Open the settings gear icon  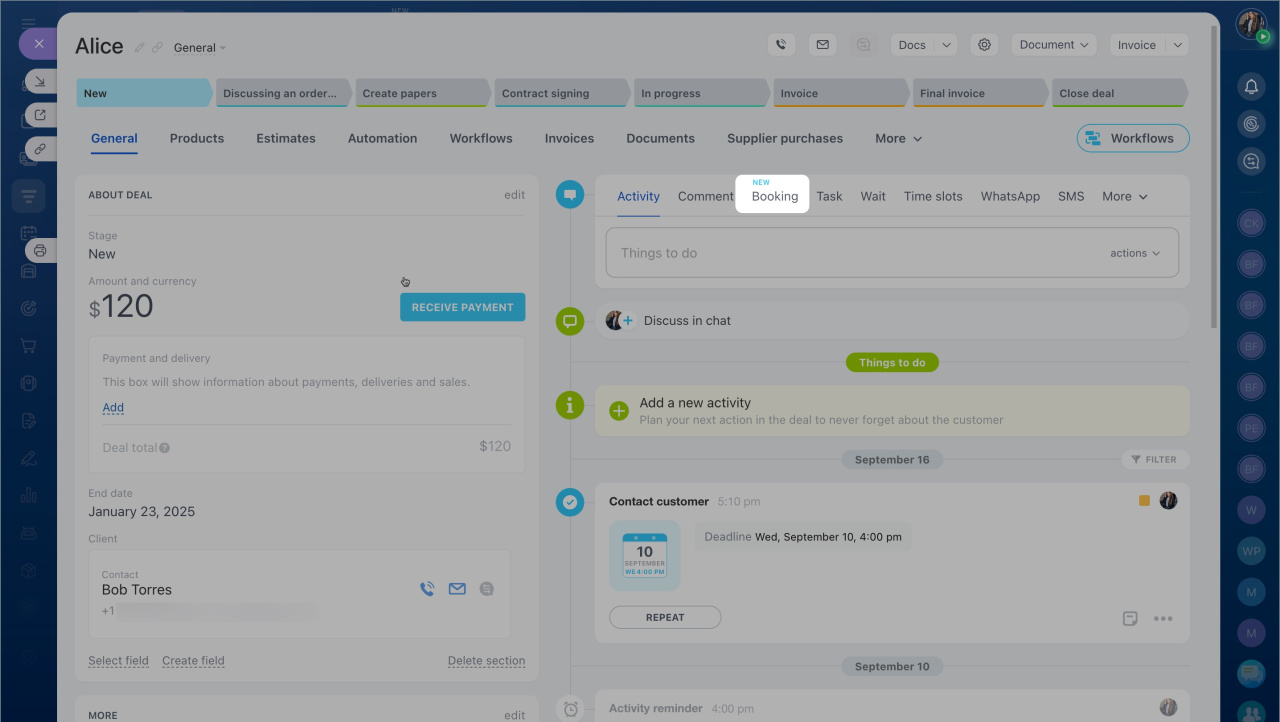tap(985, 45)
